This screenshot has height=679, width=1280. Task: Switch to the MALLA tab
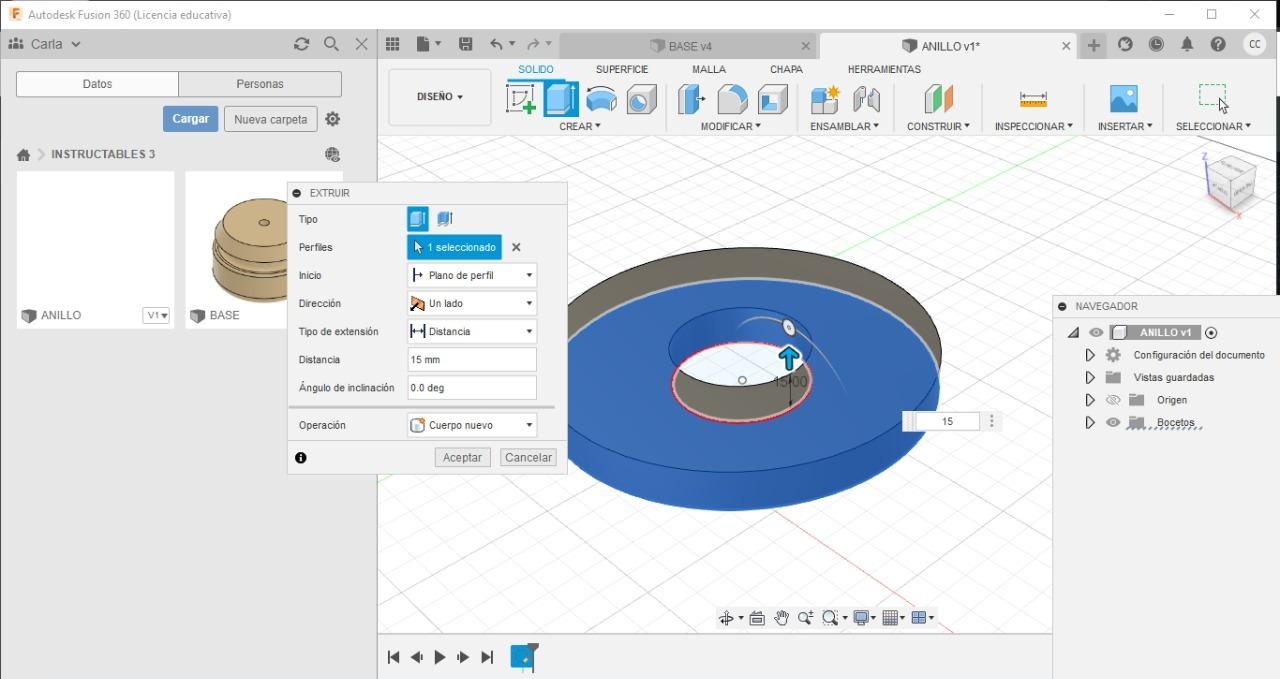(709, 69)
